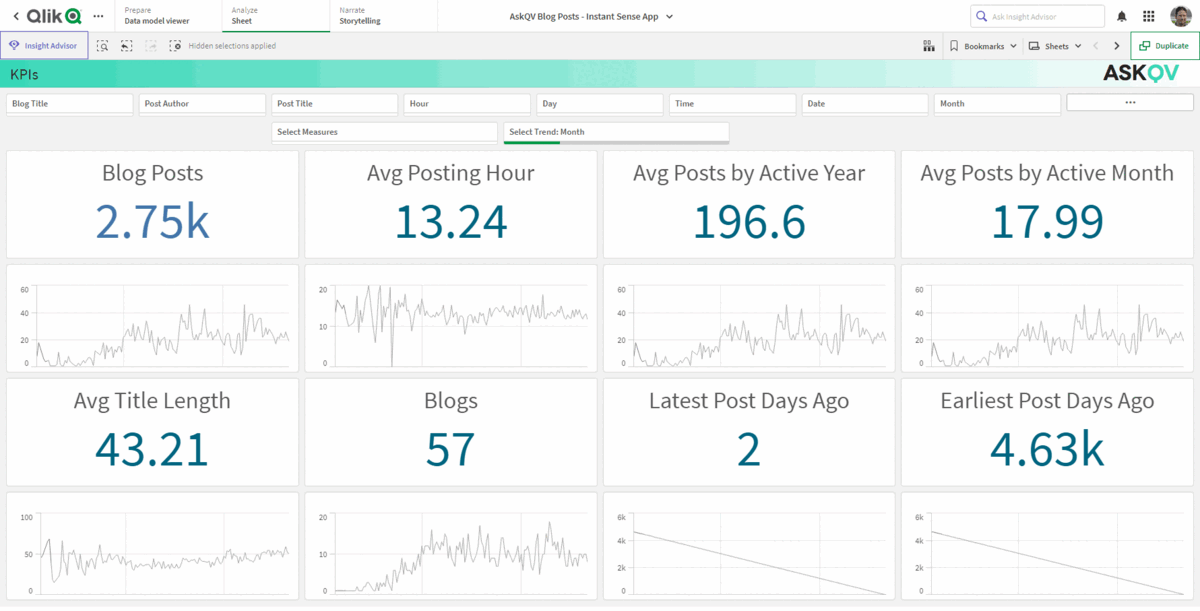Open notifications bell
Image resolution: width=1200 pixels, height=611 pixels.
(x=1122, y=16)
